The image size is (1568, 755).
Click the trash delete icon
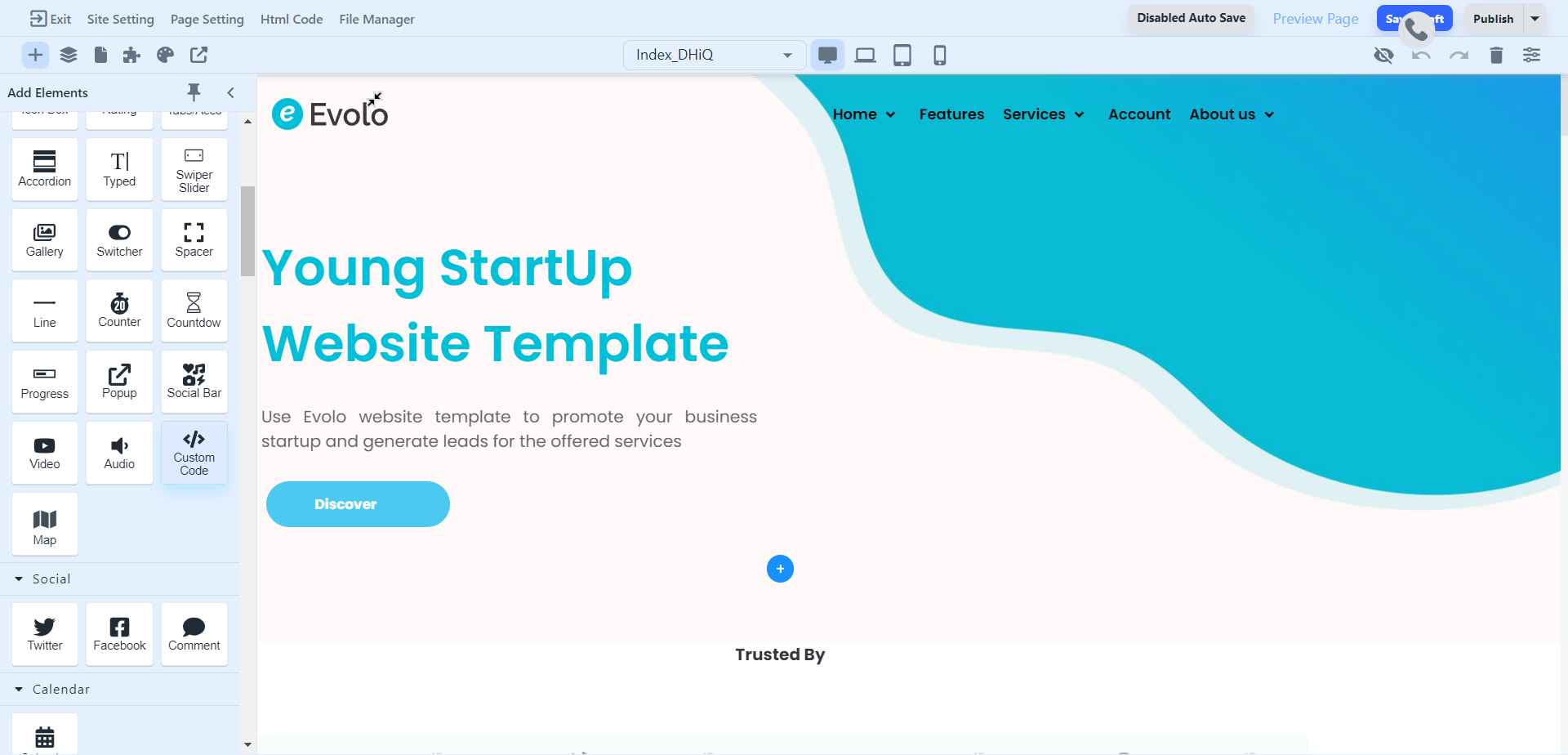[x=1495, y=56]
